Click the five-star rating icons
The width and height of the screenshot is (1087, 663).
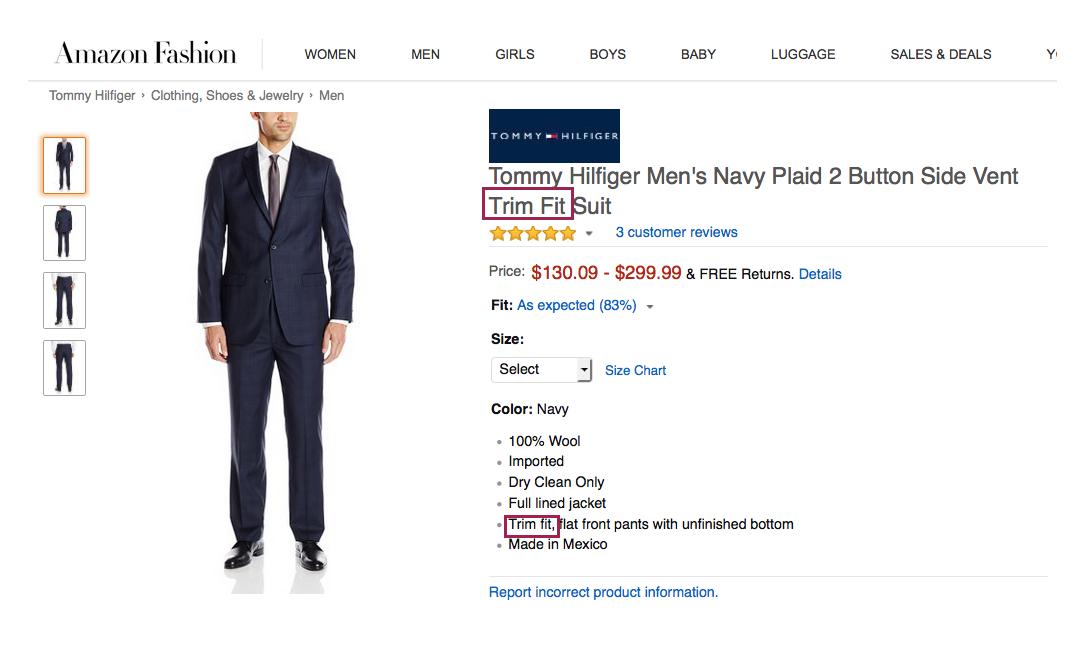tap(532, 233)
